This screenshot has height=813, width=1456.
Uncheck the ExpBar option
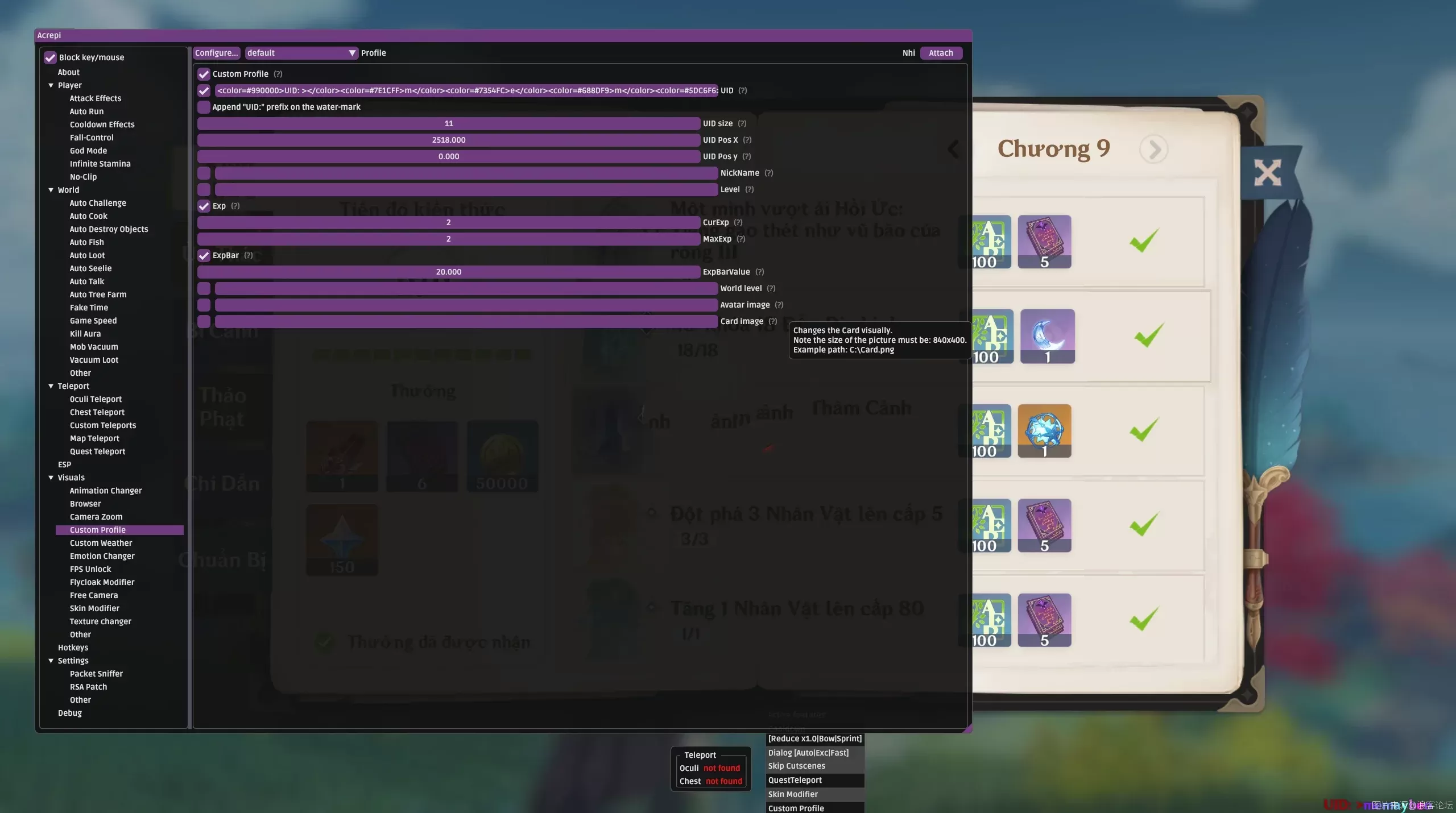204,255
